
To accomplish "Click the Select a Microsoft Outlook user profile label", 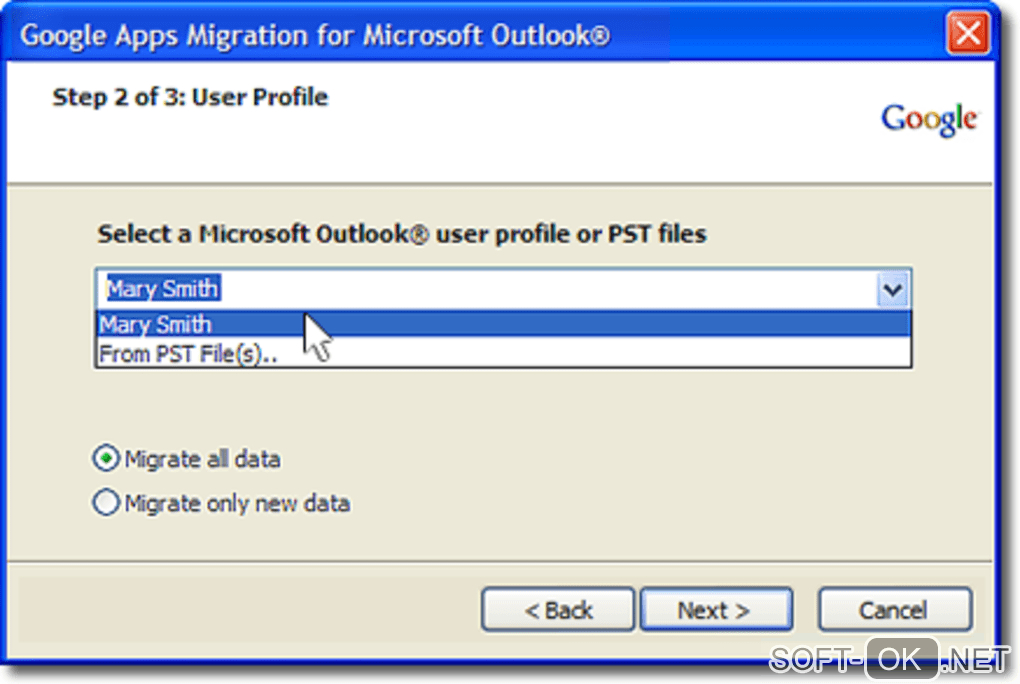I will click(402, 235).
